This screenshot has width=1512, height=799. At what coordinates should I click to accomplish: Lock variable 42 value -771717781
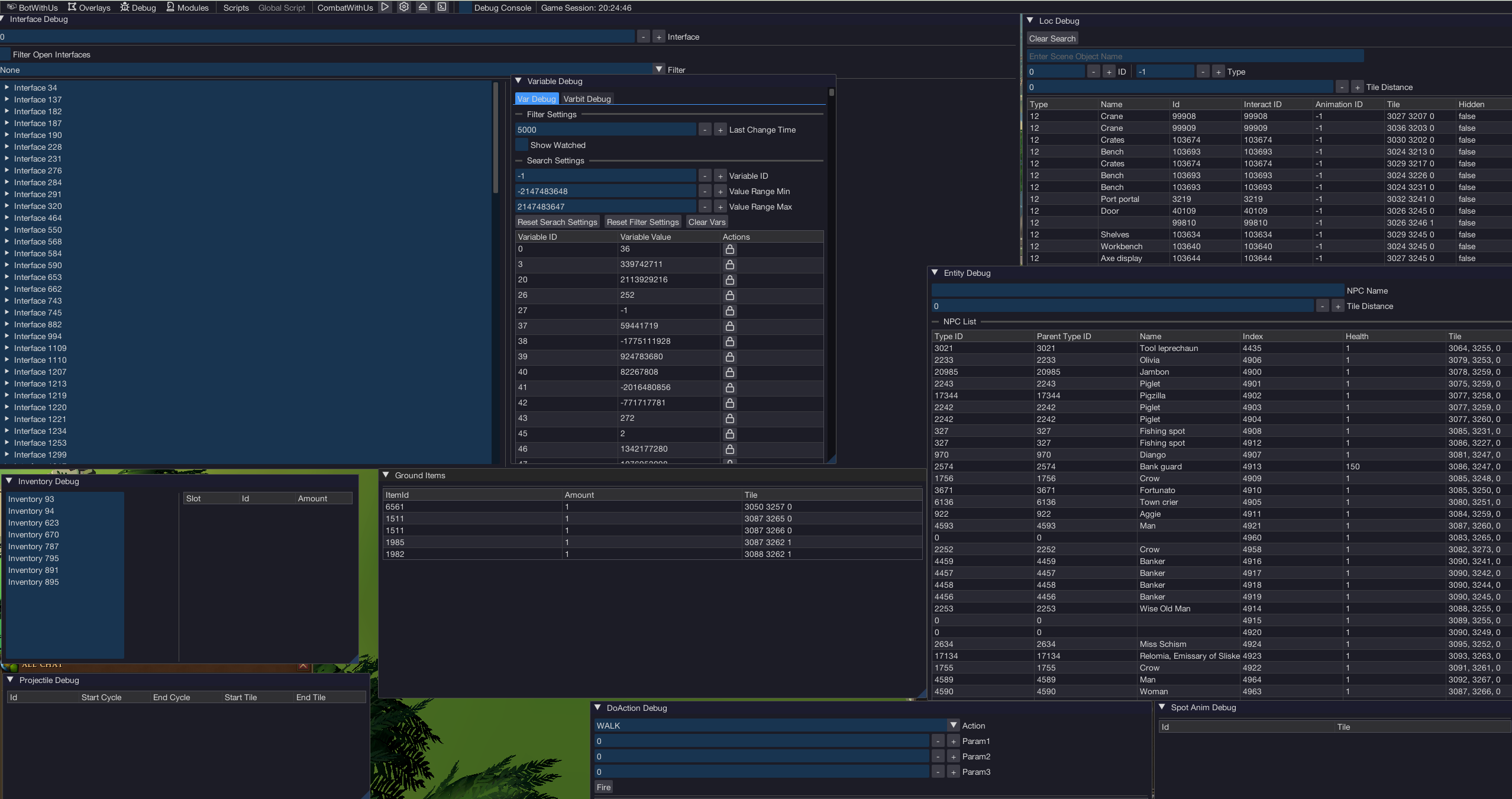pos(730,403)
